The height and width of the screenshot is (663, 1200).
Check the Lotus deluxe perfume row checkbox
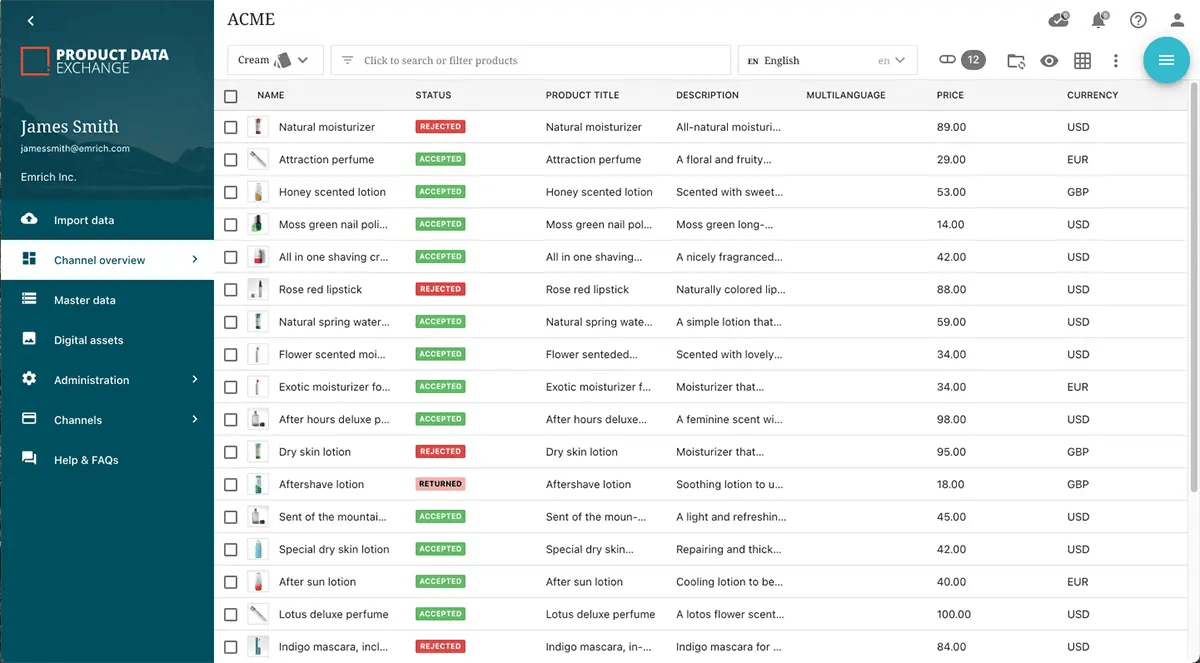click(x=231, y=615)
